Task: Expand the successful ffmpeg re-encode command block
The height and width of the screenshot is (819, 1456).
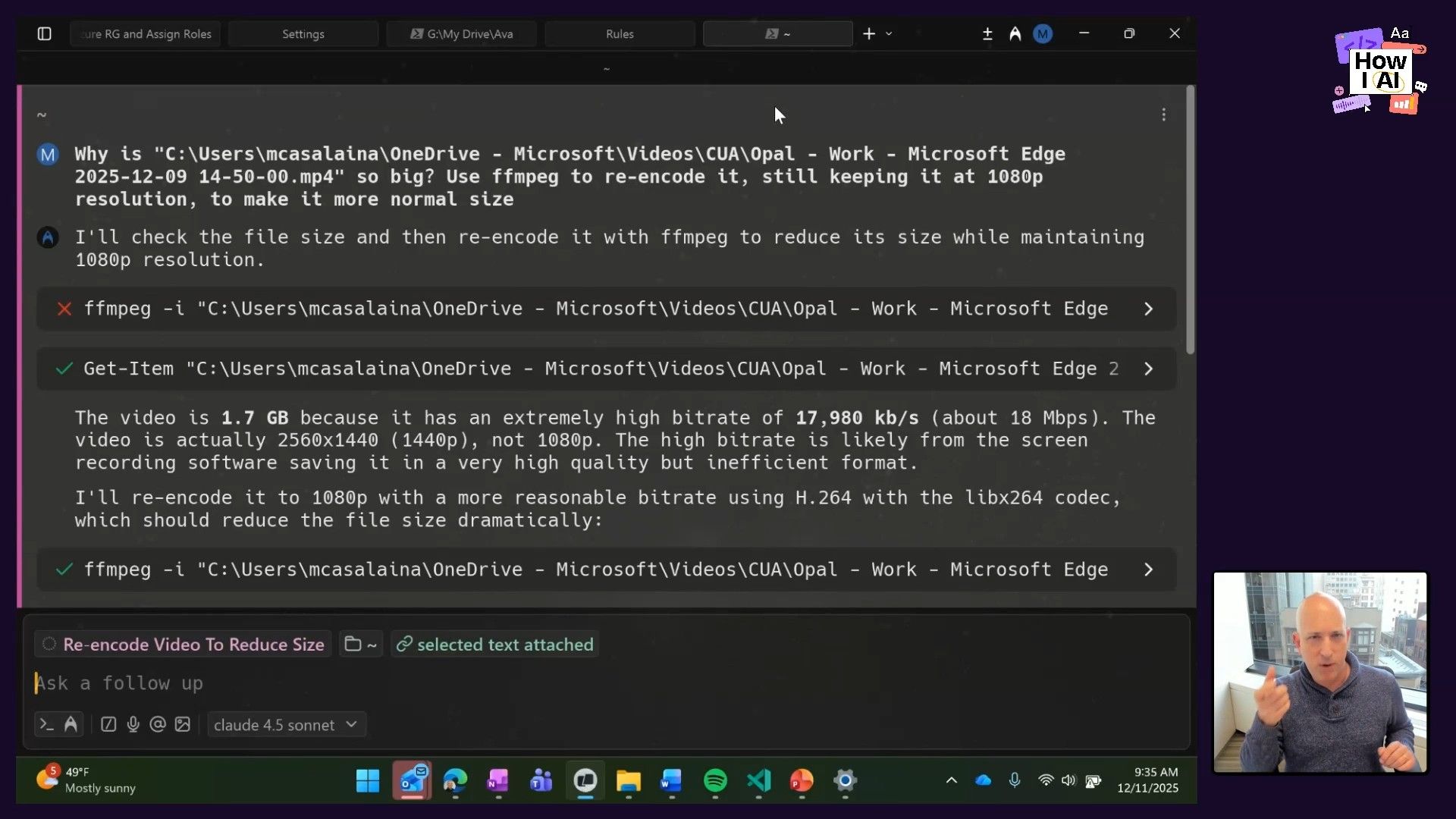Action: point(1148,570)
